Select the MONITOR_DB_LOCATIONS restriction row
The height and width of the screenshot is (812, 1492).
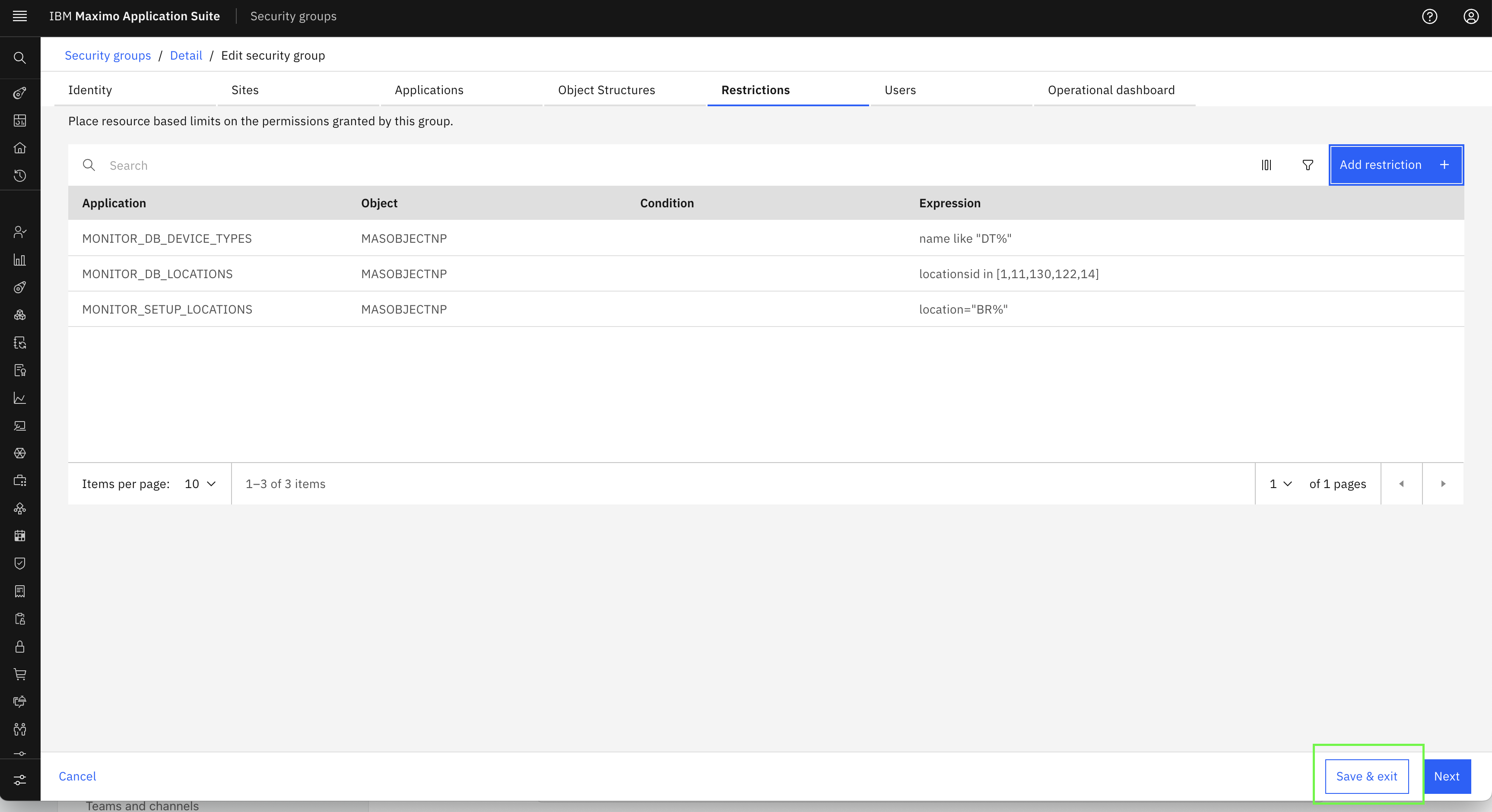pos(766,273)
